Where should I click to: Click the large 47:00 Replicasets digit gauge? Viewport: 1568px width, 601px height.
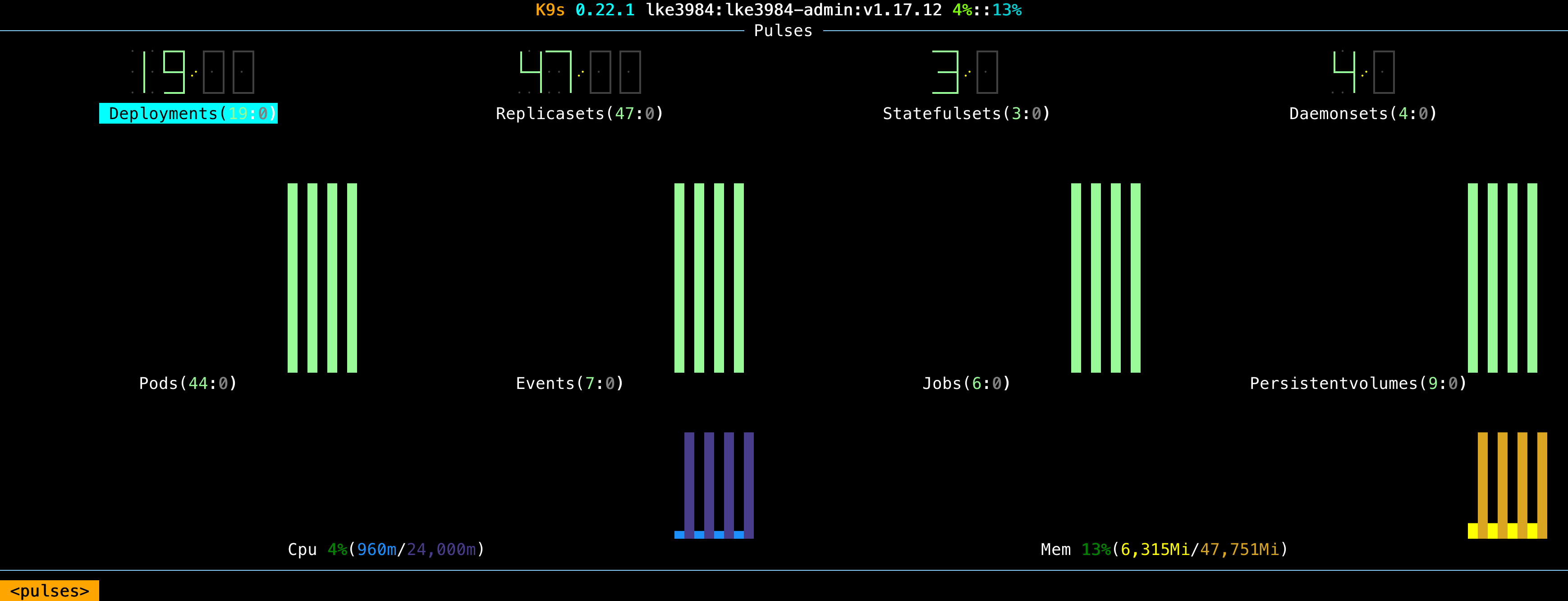tap(579, 72)
